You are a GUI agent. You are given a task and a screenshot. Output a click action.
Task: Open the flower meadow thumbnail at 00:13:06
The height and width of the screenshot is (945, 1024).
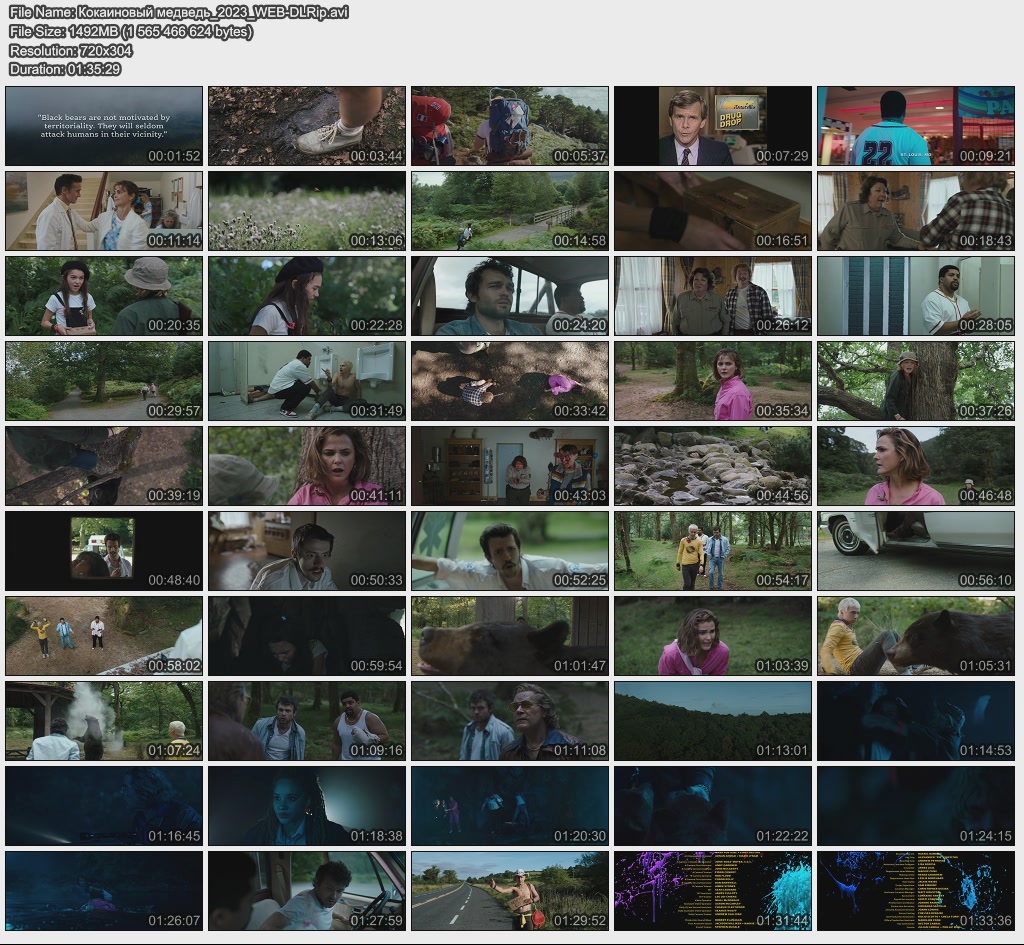point(307,211)
